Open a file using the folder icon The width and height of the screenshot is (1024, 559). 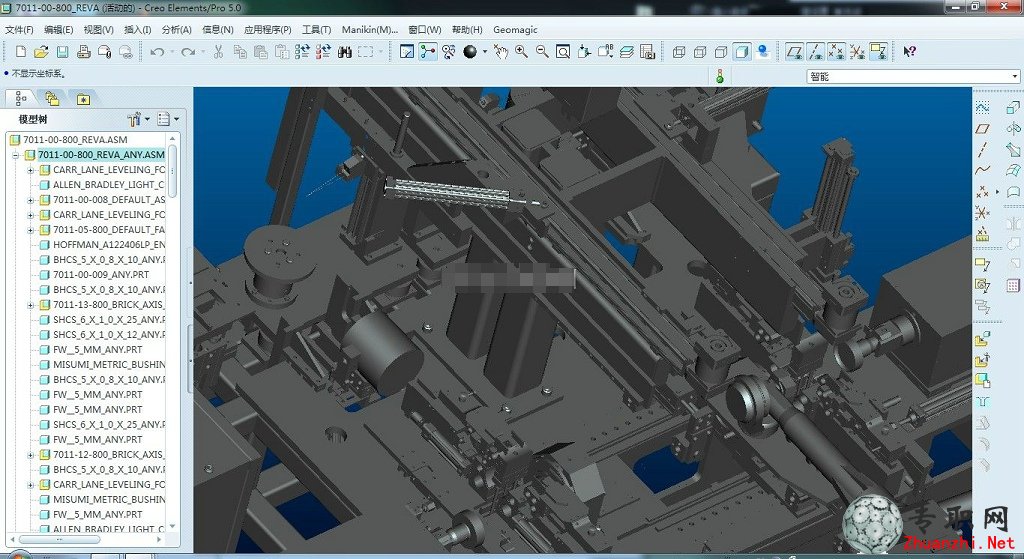coord(41,52)
